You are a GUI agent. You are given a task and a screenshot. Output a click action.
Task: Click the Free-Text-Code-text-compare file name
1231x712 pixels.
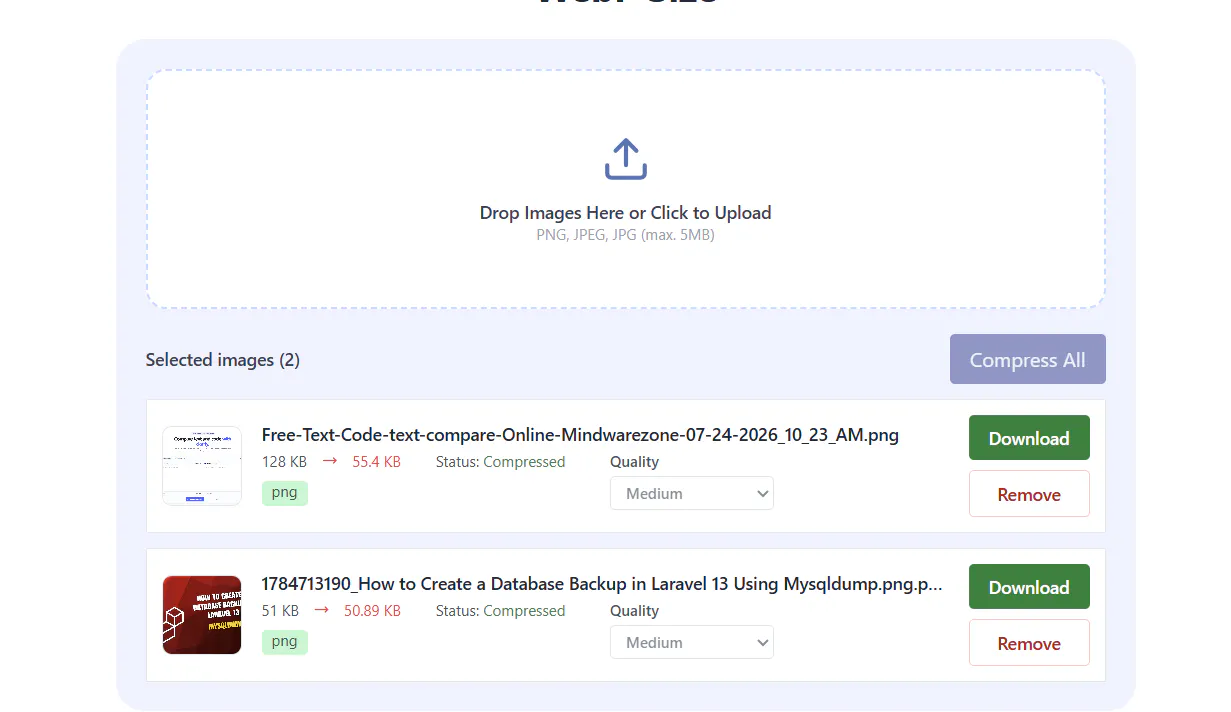pos(580,435)
